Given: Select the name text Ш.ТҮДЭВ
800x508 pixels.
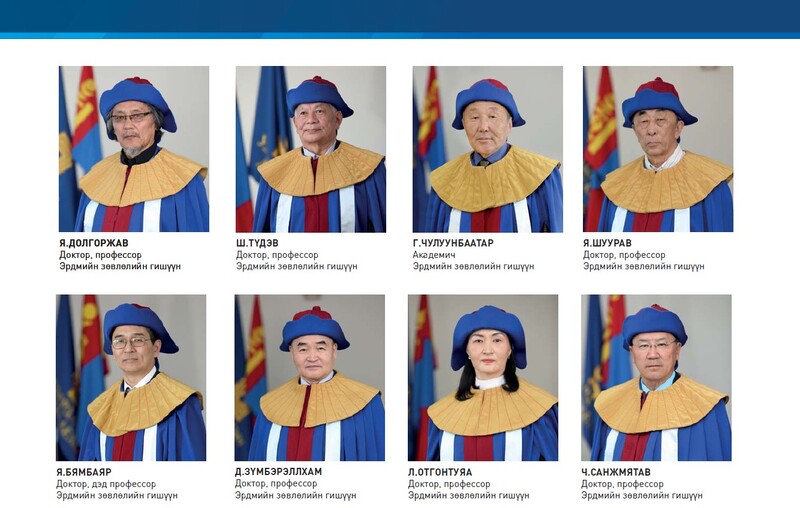Looking at the screenshot, I should 257,243.
